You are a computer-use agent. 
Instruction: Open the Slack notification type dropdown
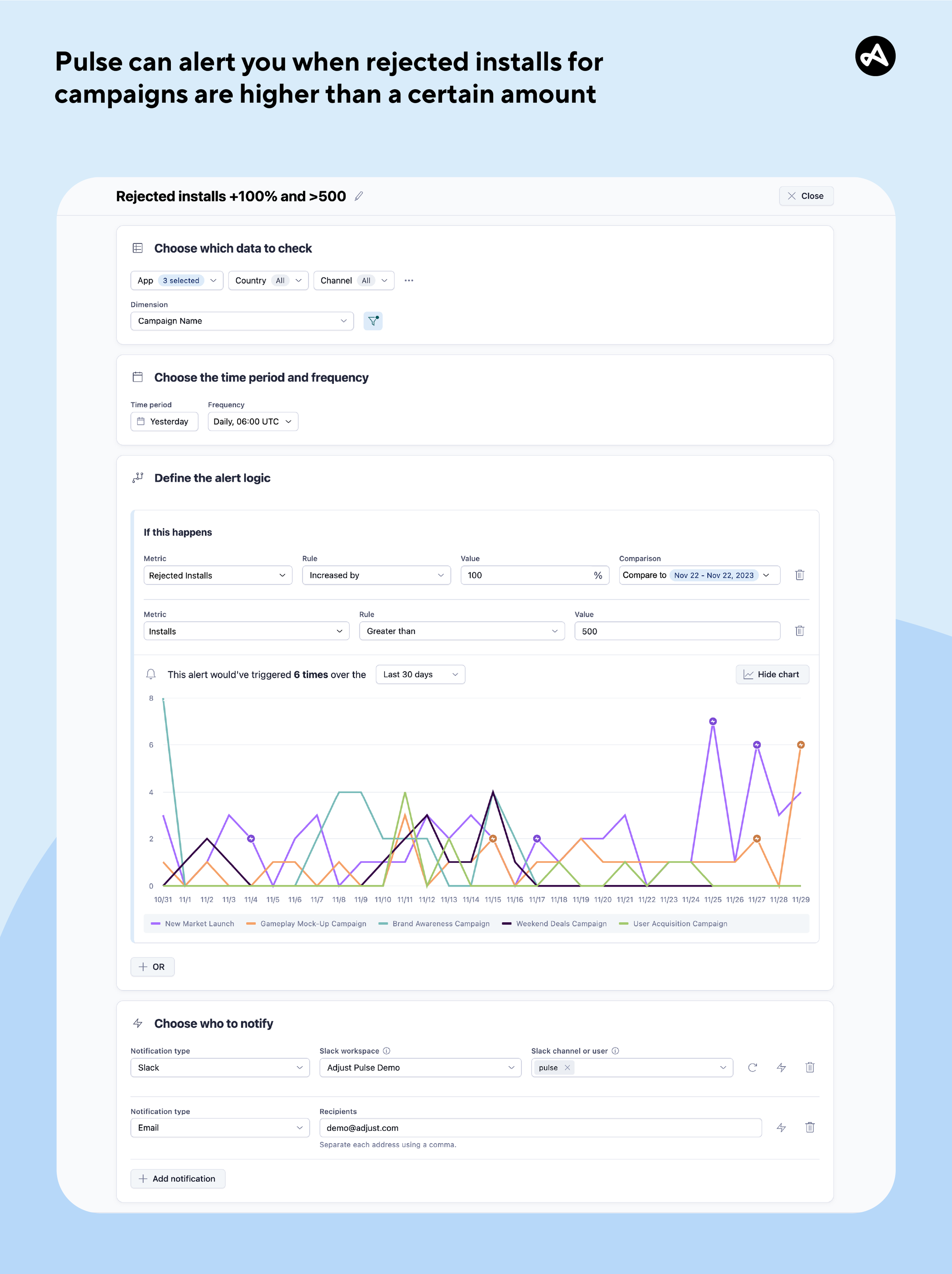coord(220,1068)
